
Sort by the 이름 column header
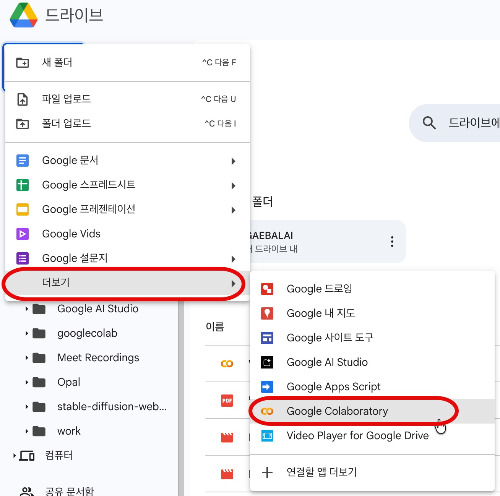coord(215,327)
